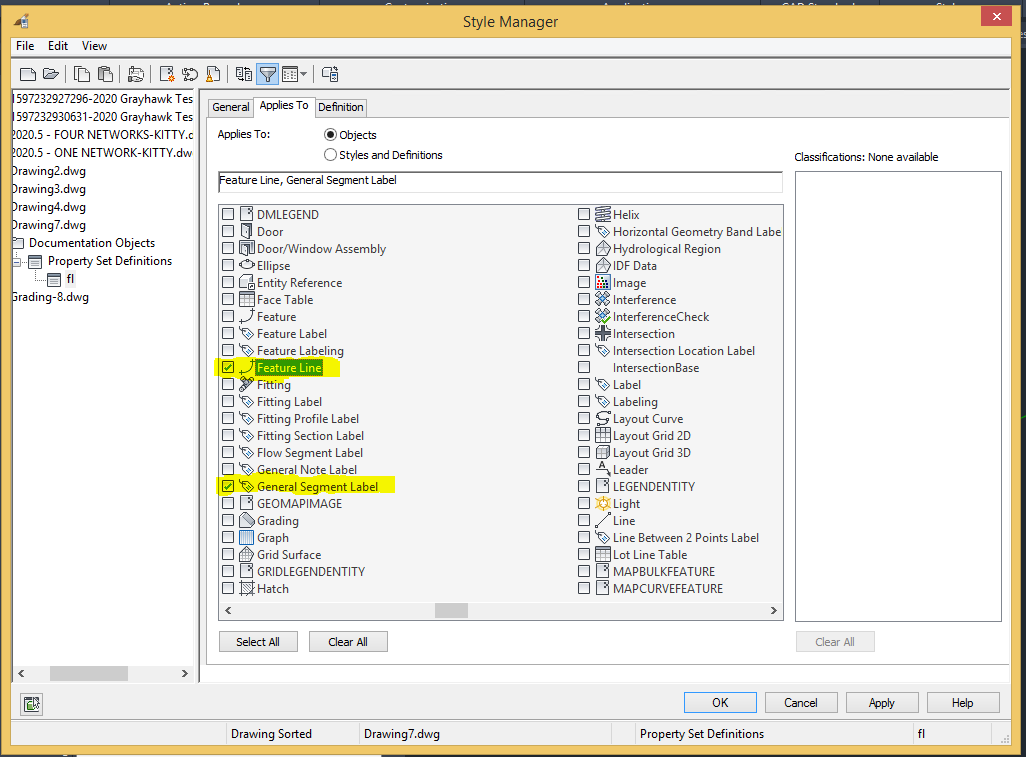Image resolution: width=1026 pixels, height=757 pixels.
Task: Click the Paste toolbar icon
Action: pos(105,74)
